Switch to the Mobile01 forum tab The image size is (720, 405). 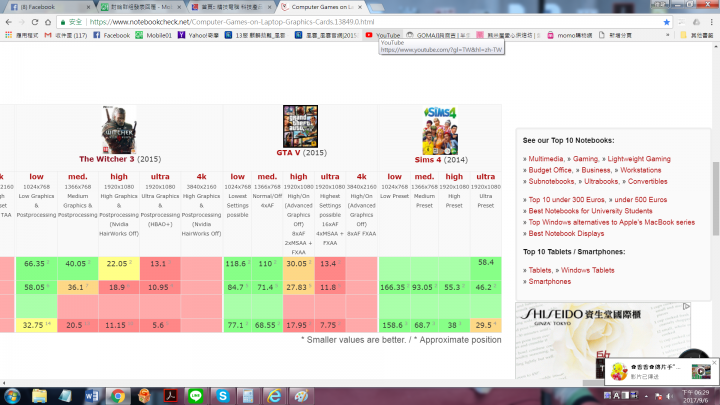tap(141, 7)
